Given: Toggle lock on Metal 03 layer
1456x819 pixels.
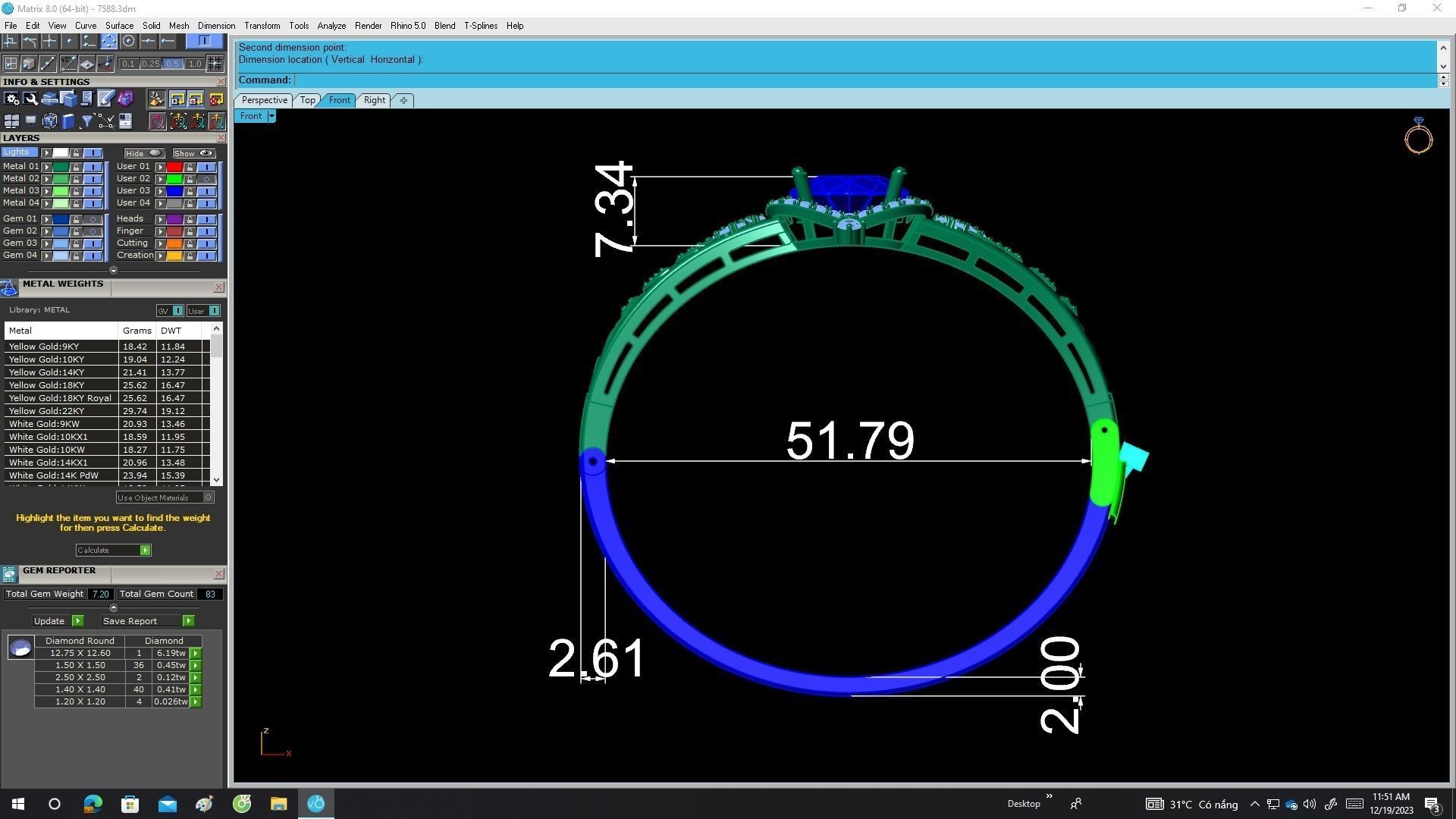Looking at the screenshot, I should [x=76, y=191].
